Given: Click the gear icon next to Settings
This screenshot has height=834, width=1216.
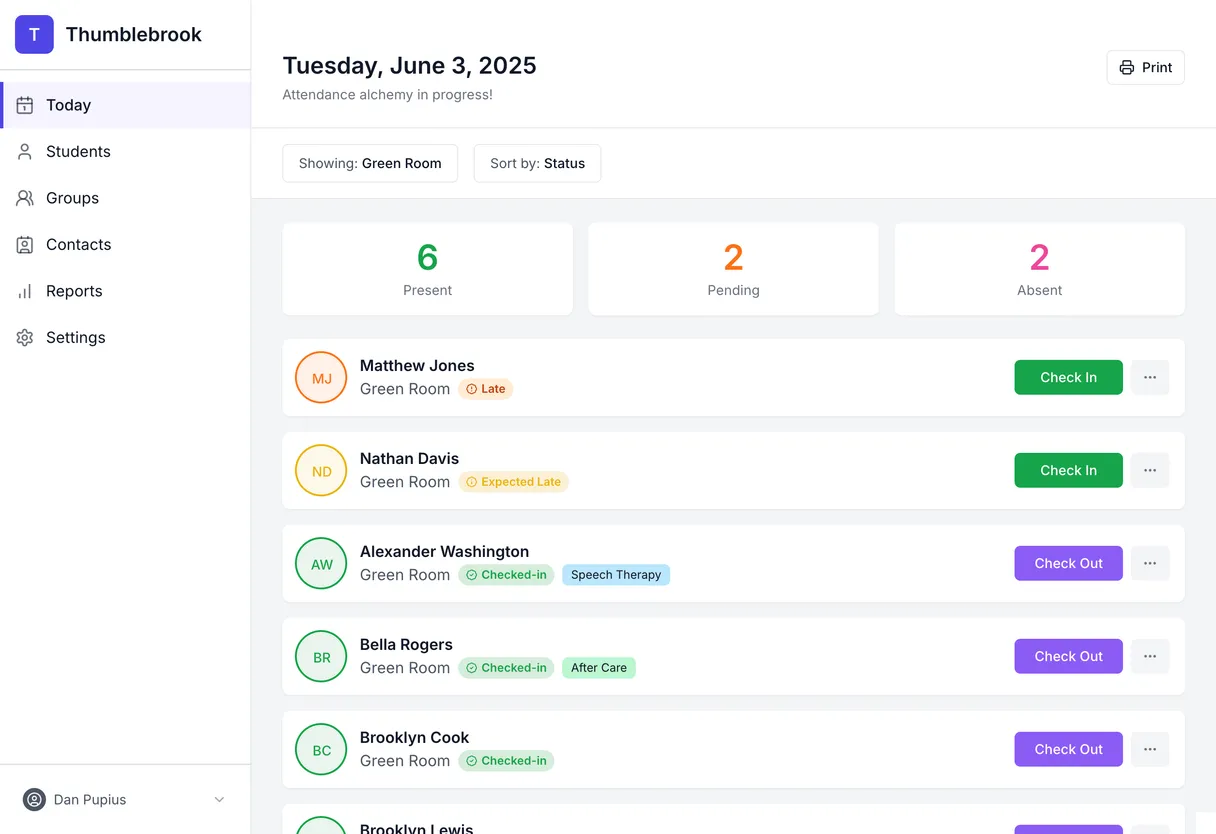Looking at the screenshot, I should point(25,338).
